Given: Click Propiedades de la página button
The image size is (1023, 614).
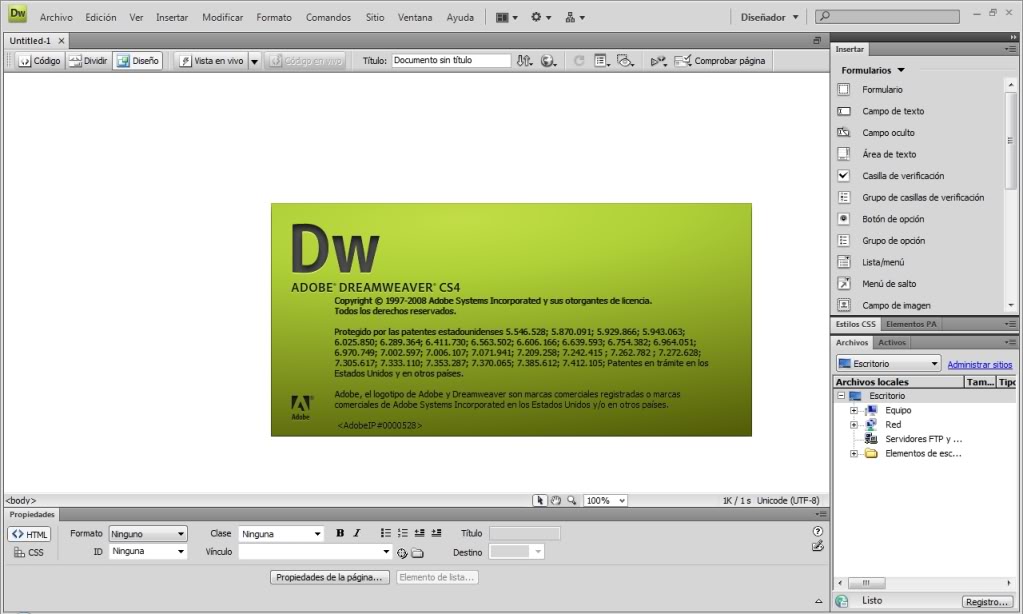Looking at the screenshot, I should pos(329,577).
